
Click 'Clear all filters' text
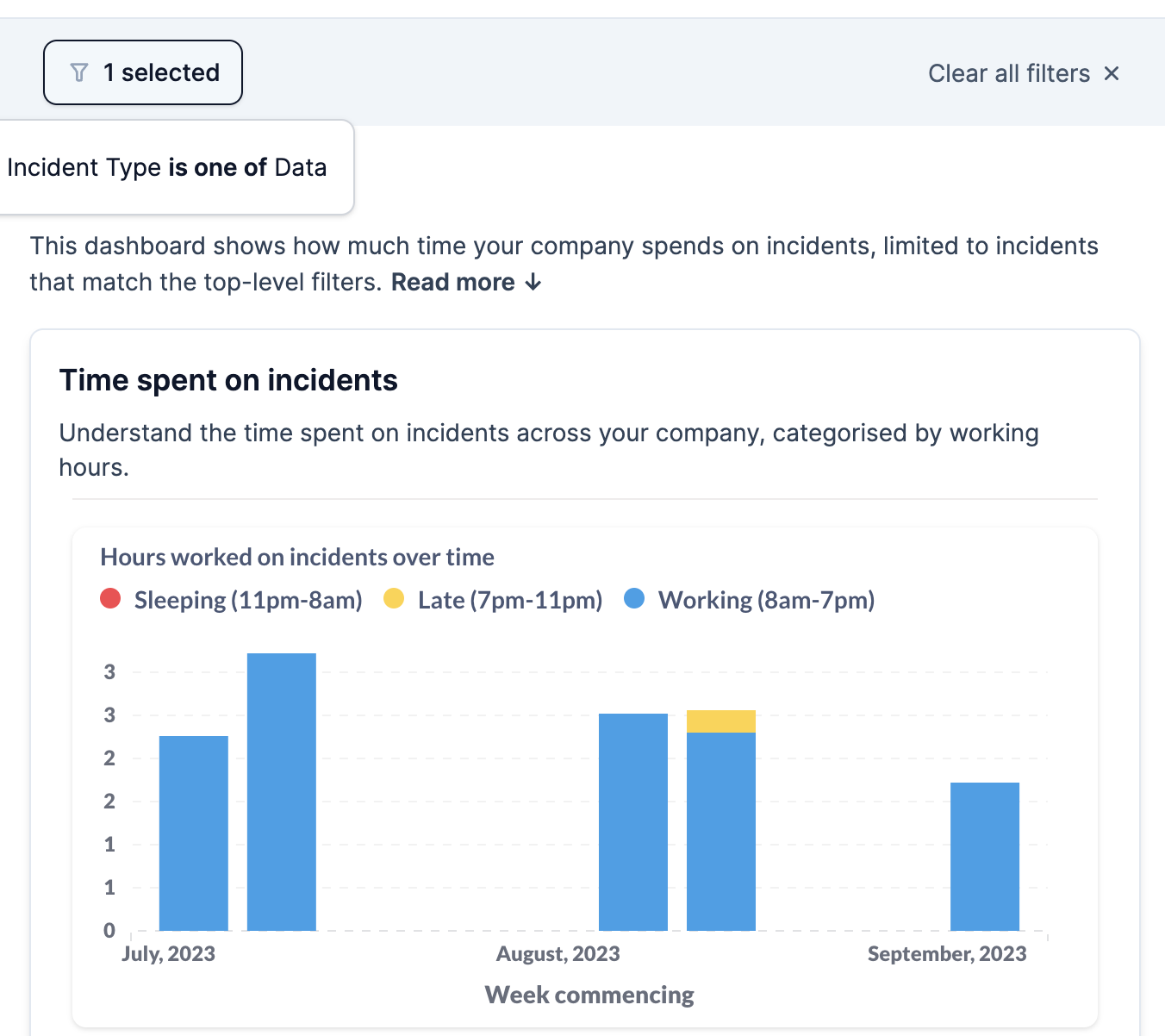[x=1009, y=73]
